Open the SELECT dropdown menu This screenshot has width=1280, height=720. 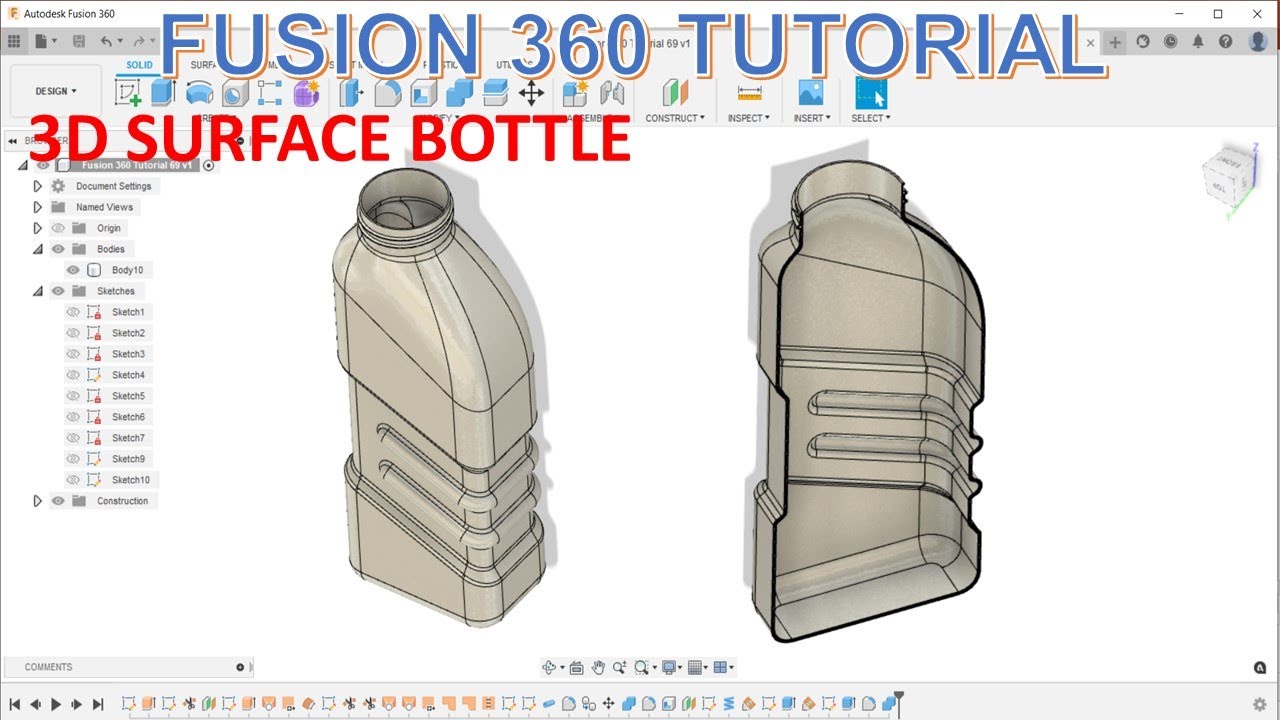pyautogui.click(x=871, y=118)
